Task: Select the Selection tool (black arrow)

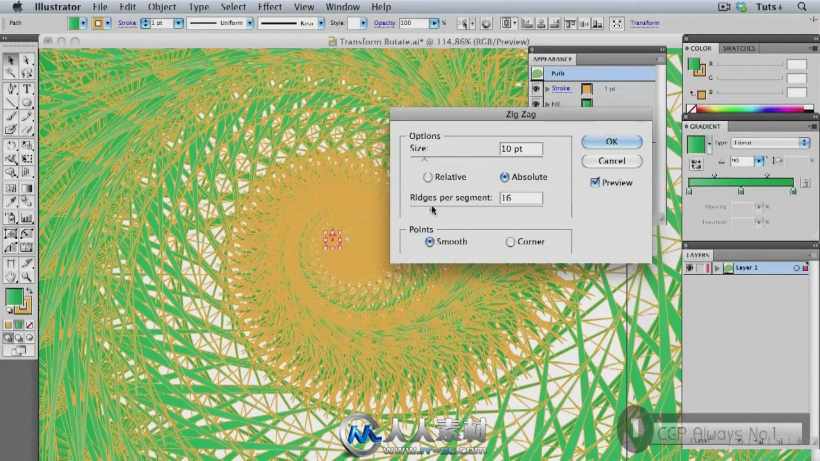Action: coord(10,61)
